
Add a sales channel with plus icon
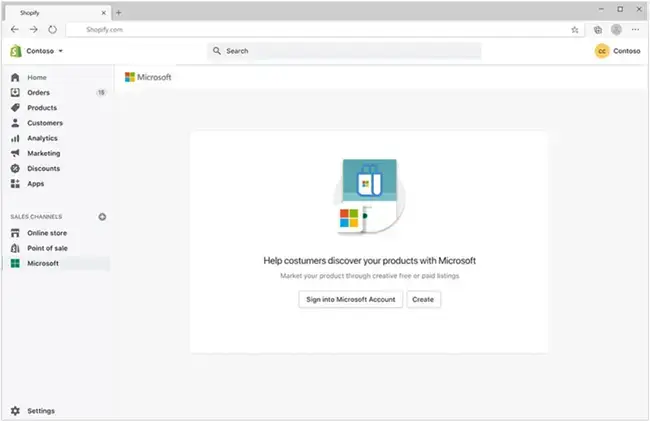coord(102,217)
